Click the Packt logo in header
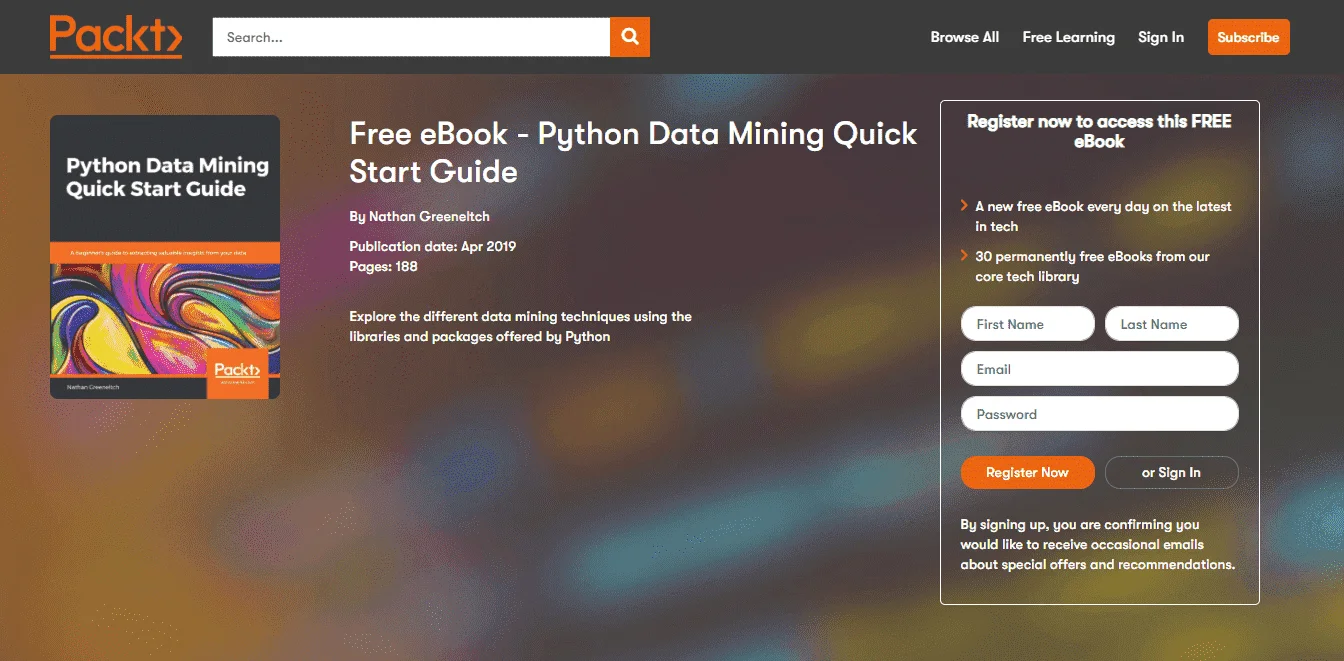Viewport: 1344px width, 661px height. coord(116,37)
